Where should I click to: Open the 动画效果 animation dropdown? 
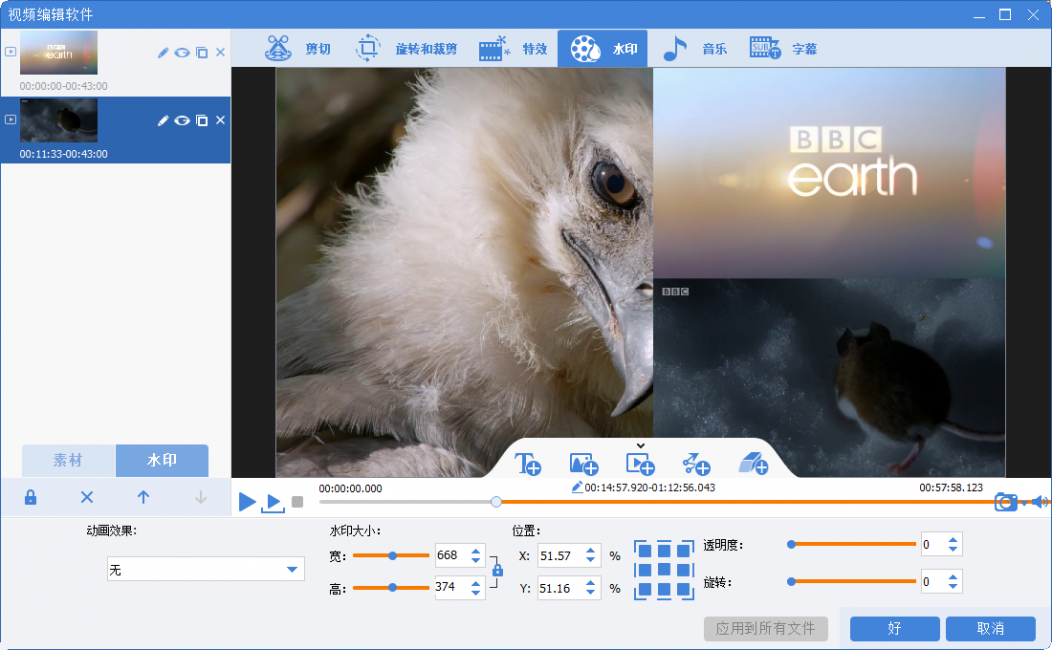(205, 570)
